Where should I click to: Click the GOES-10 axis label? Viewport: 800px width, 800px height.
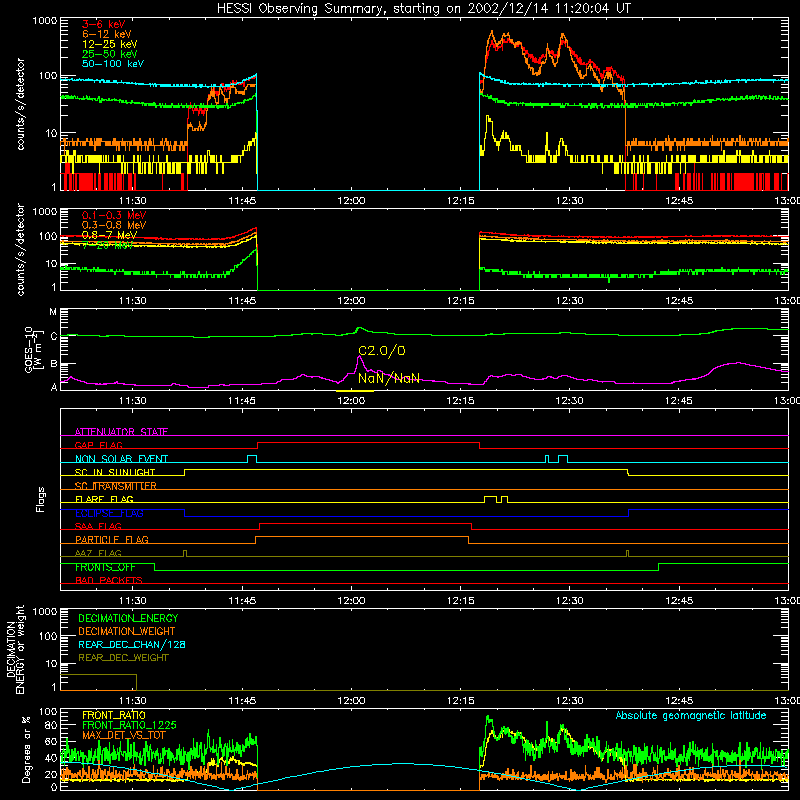pyautogui.click(x=32, y=349)
